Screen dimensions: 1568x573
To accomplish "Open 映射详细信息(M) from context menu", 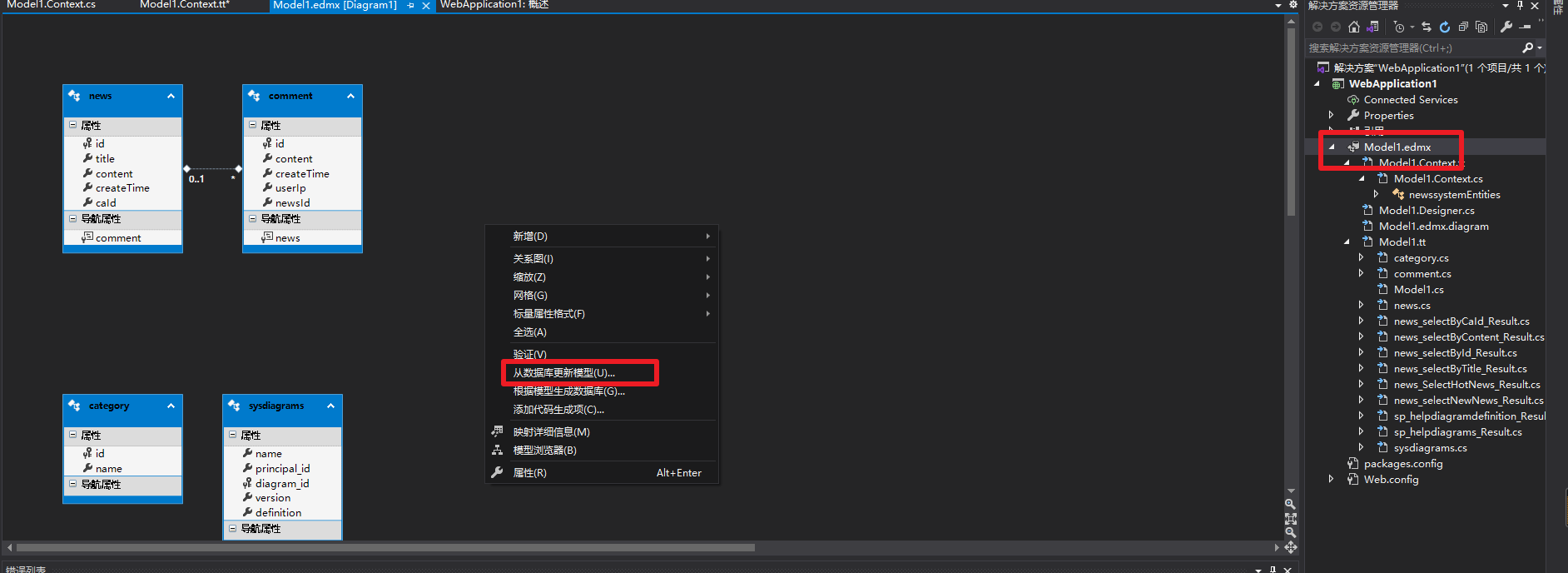I will point(603,431).
